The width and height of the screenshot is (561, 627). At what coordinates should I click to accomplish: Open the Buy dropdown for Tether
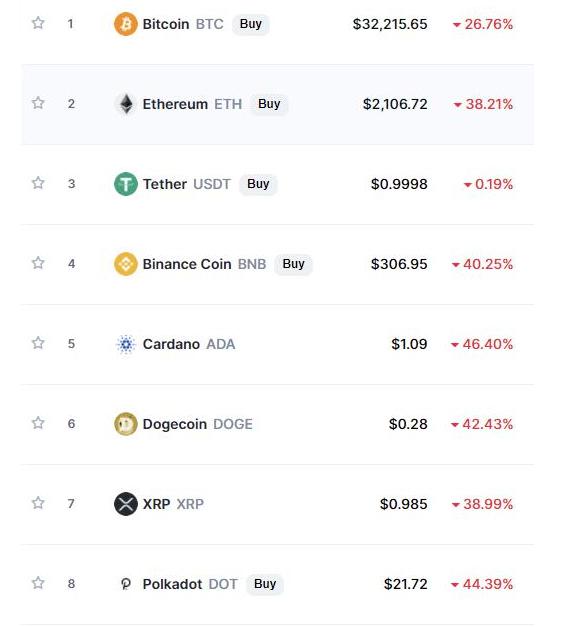[x=258, y=184]
